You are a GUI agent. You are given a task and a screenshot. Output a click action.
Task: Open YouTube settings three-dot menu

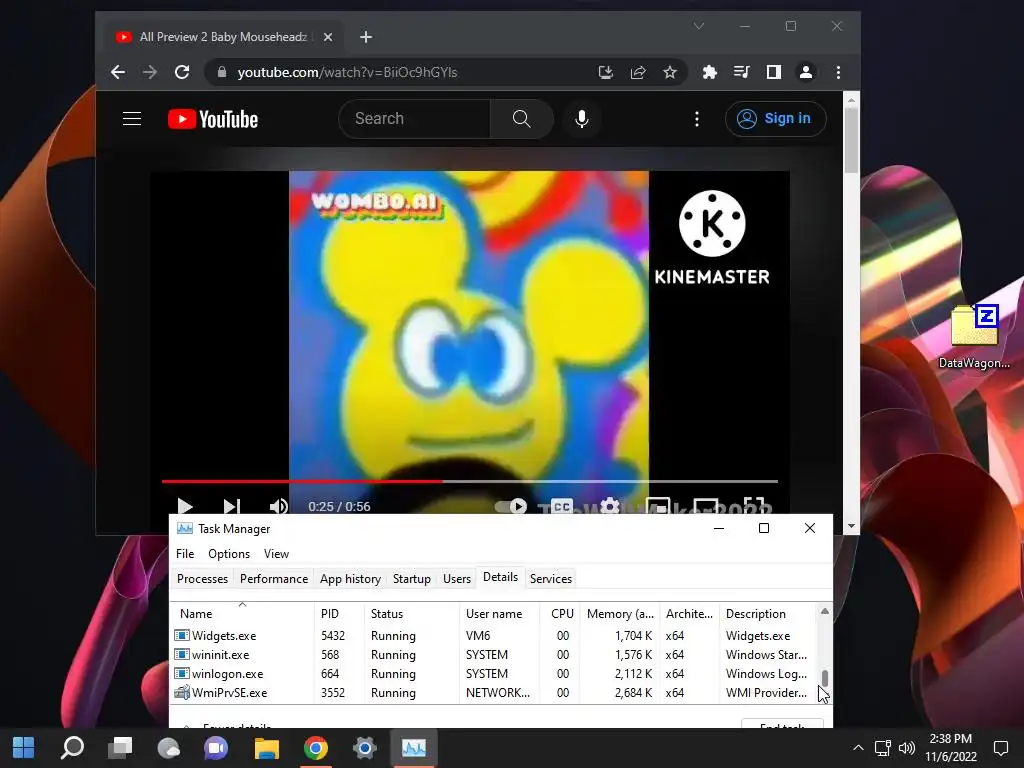click(x=697, y=119)
